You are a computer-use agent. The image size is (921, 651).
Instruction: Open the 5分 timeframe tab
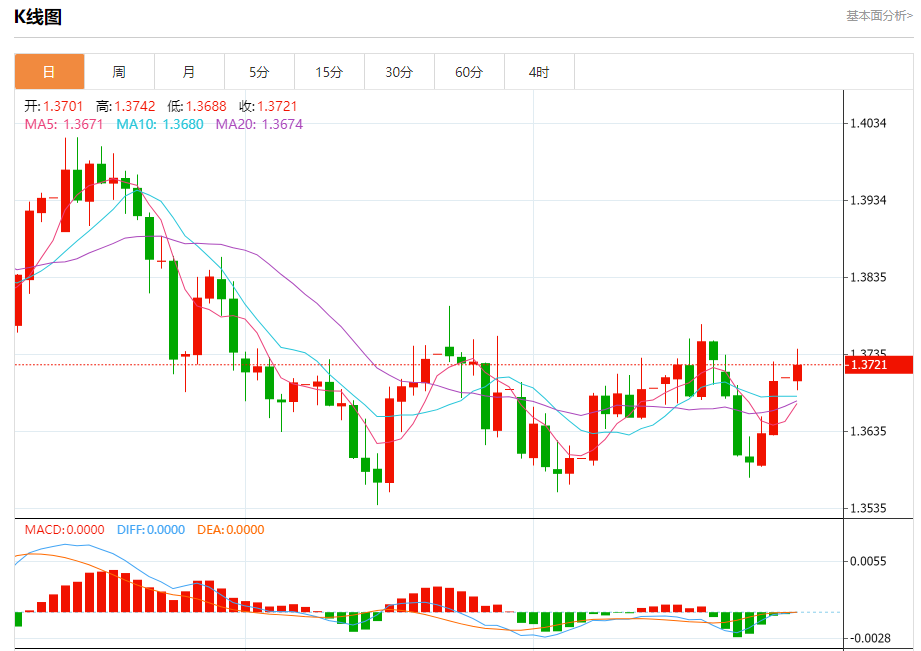(x=259, y=72)
